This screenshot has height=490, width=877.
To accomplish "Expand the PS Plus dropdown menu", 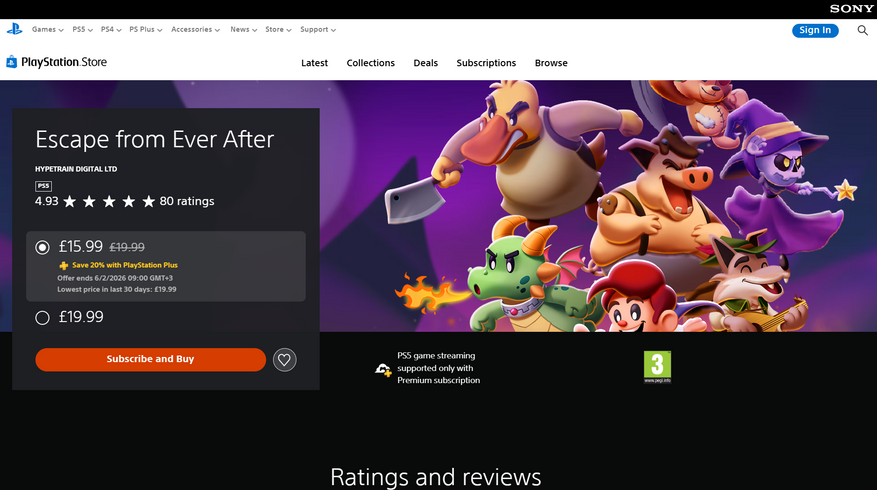I will tap(145, 30).
